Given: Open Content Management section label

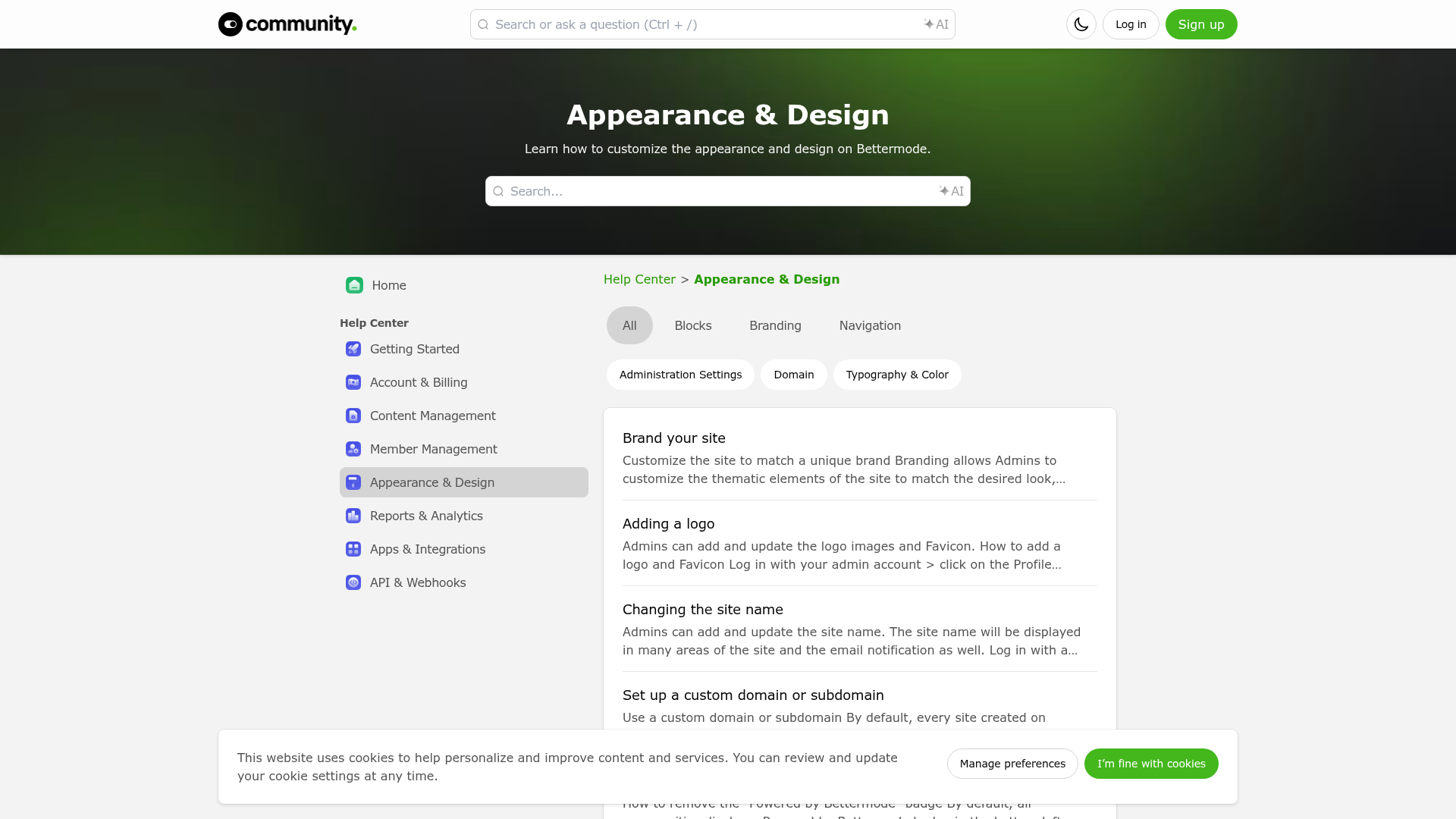Looking at the screenshot, I should [x=432, y=416].
